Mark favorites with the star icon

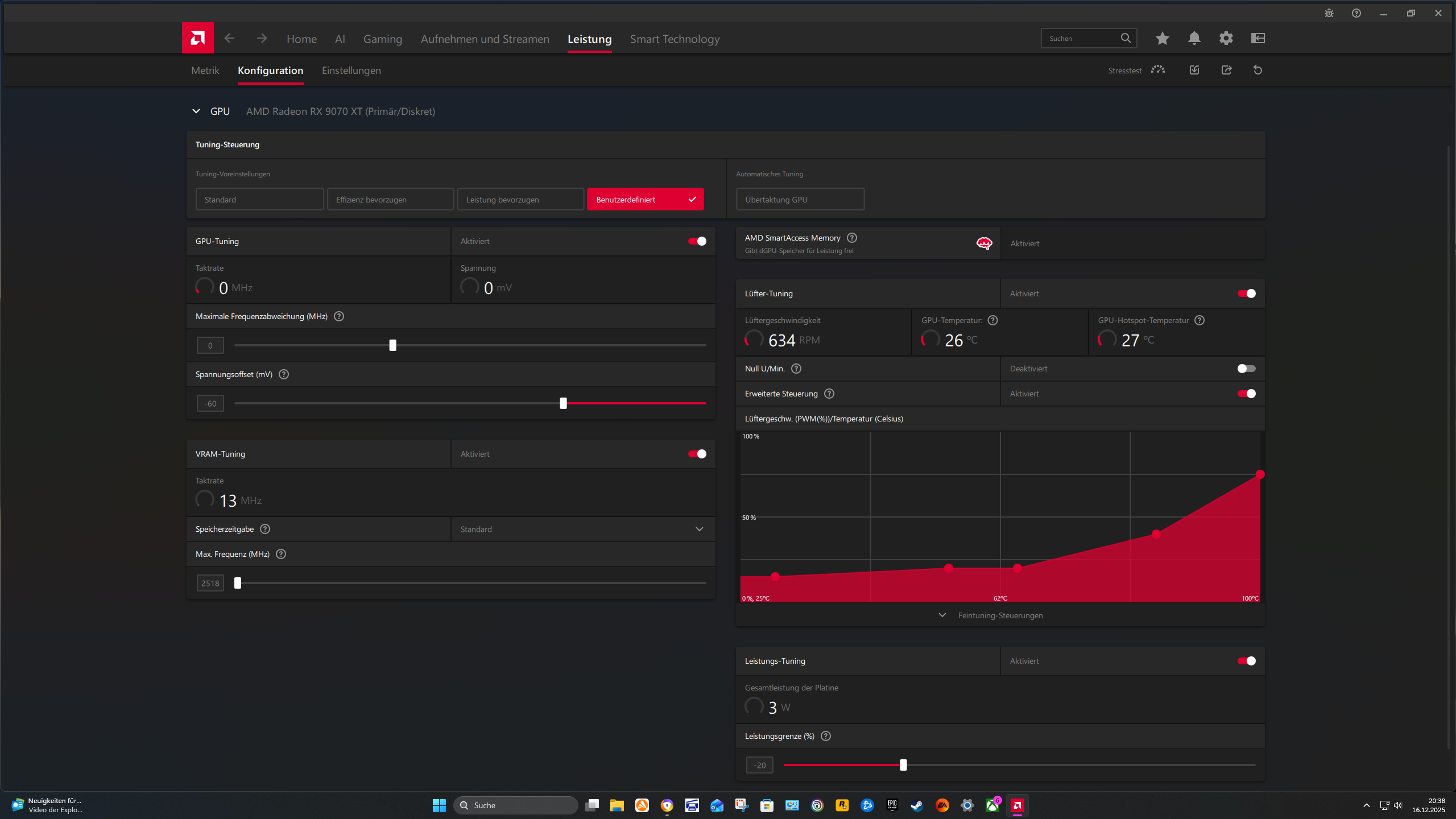(1162, 38)
